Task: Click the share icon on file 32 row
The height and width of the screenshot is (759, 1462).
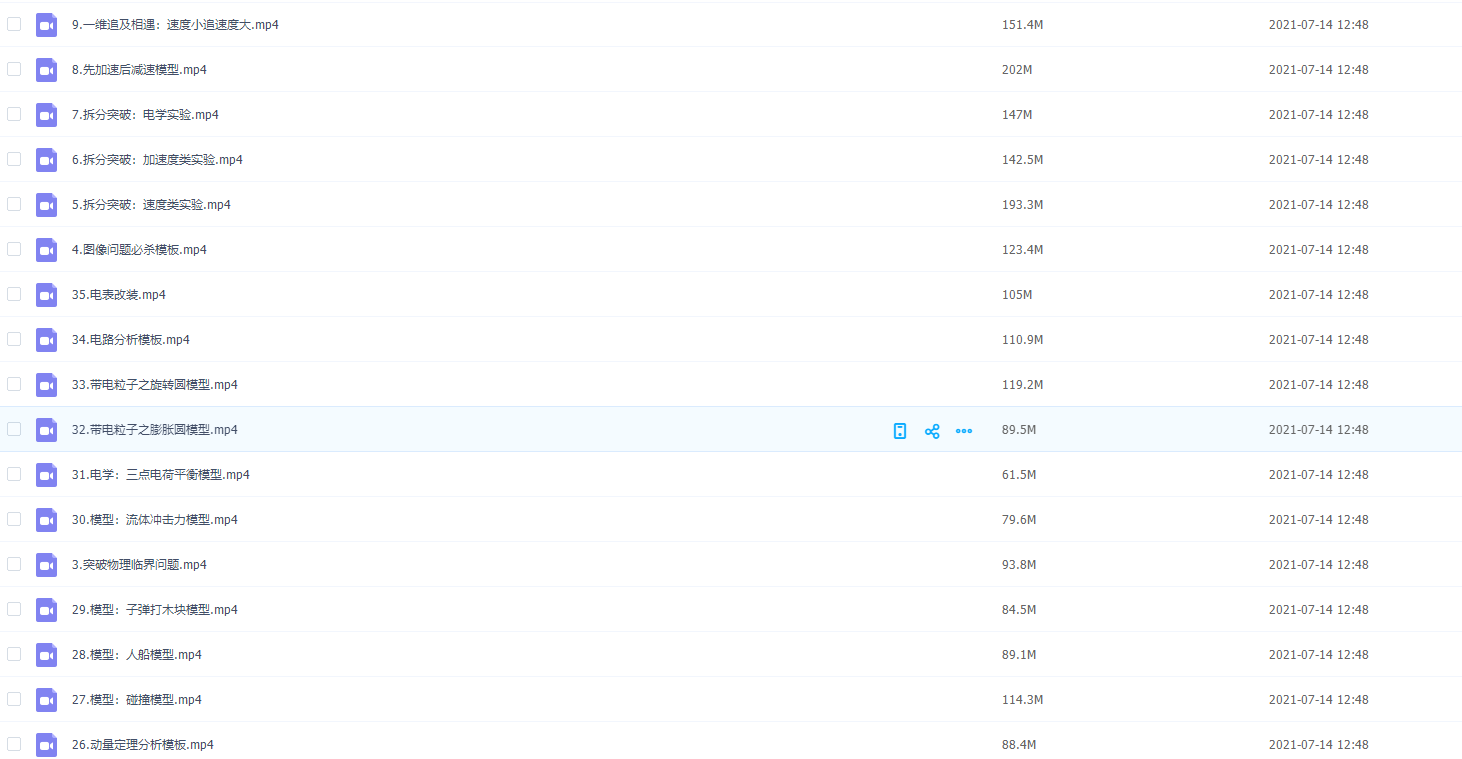Action: (932, 431)
